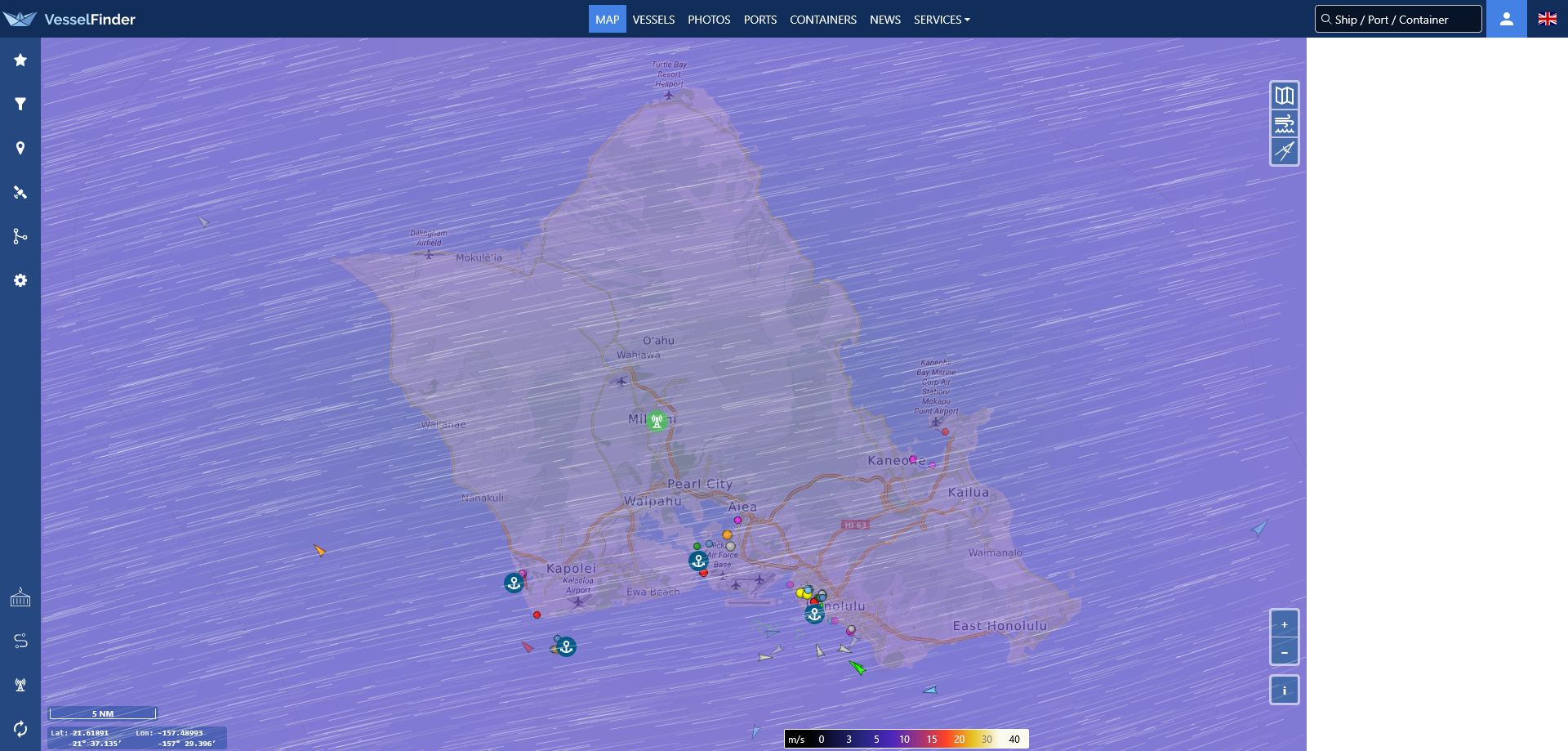Select the port anchor marker near Kapolei

[x=514, y=583]
